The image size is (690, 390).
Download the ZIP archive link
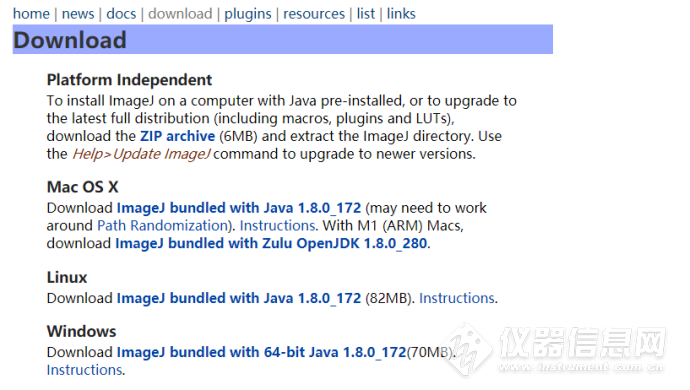coord(177,136)
